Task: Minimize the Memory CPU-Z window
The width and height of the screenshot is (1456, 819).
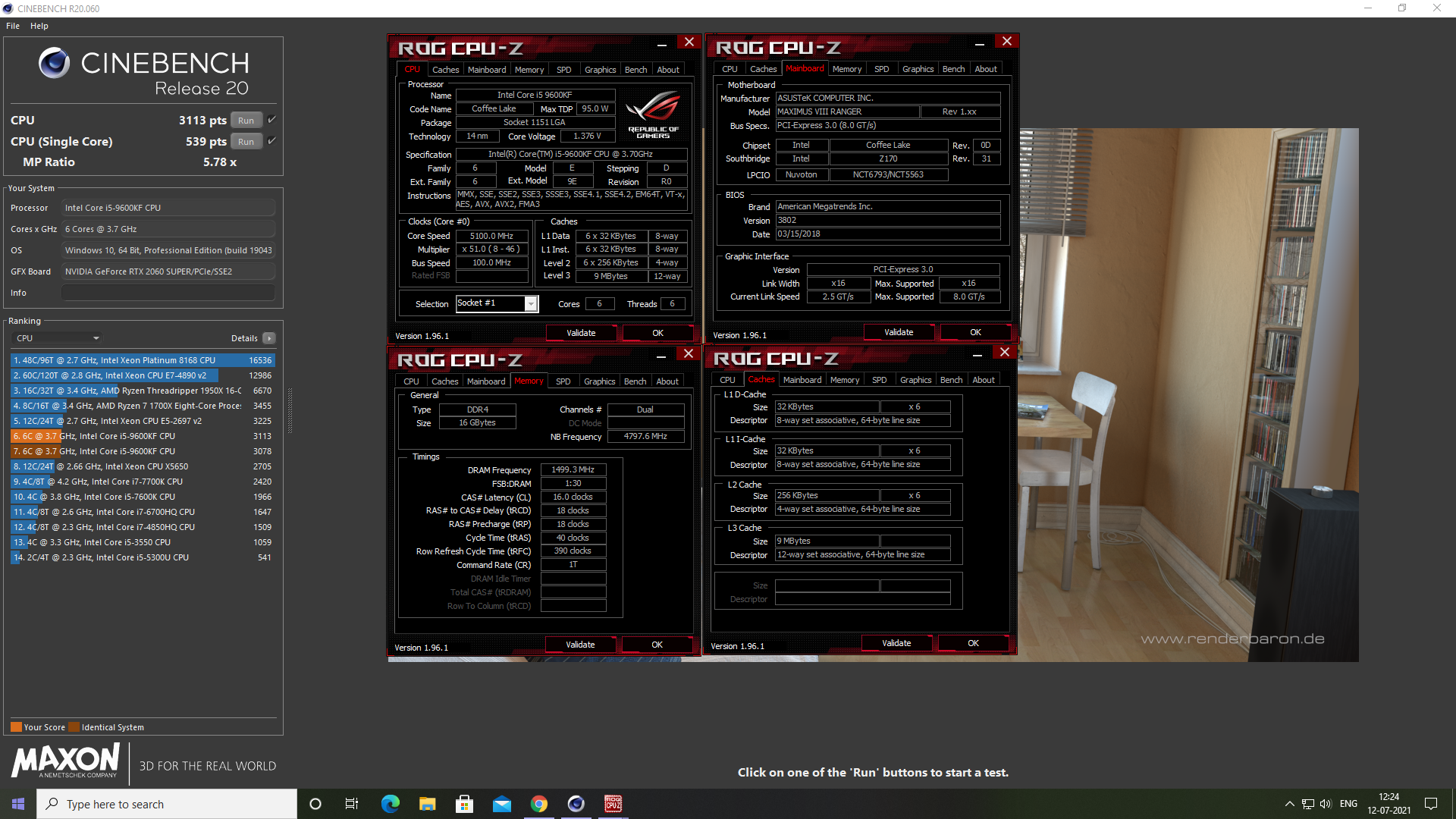Action: tap(661, 356)
